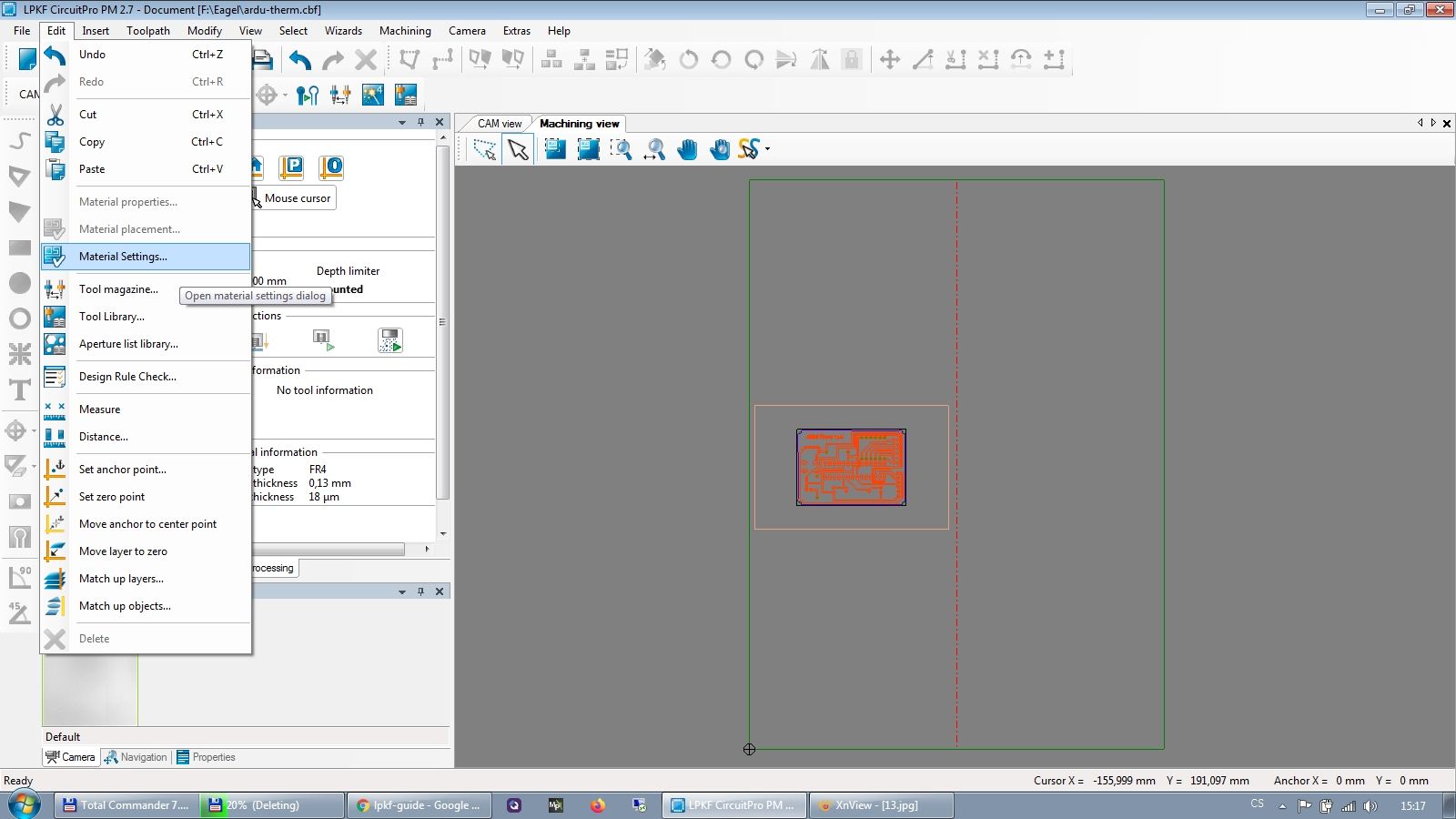
Task: Click the Print toolbar icon
Action: [x=263, y=60]
